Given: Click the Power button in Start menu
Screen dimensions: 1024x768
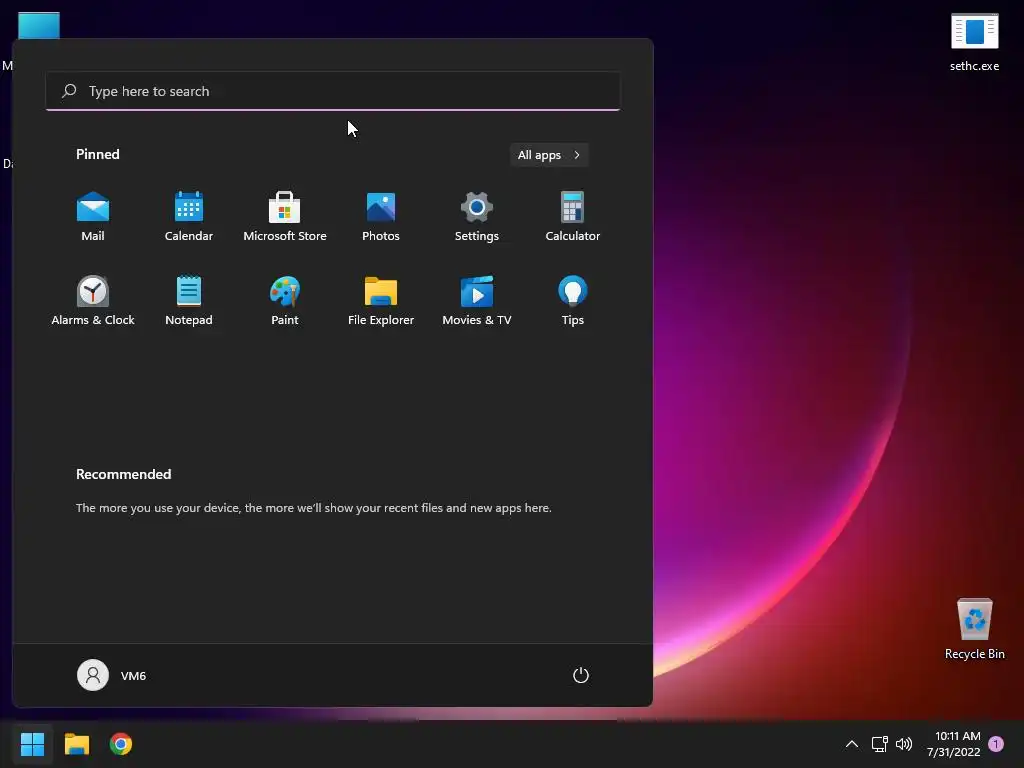Looking at the screenshot, I should (x=581, y=675).
